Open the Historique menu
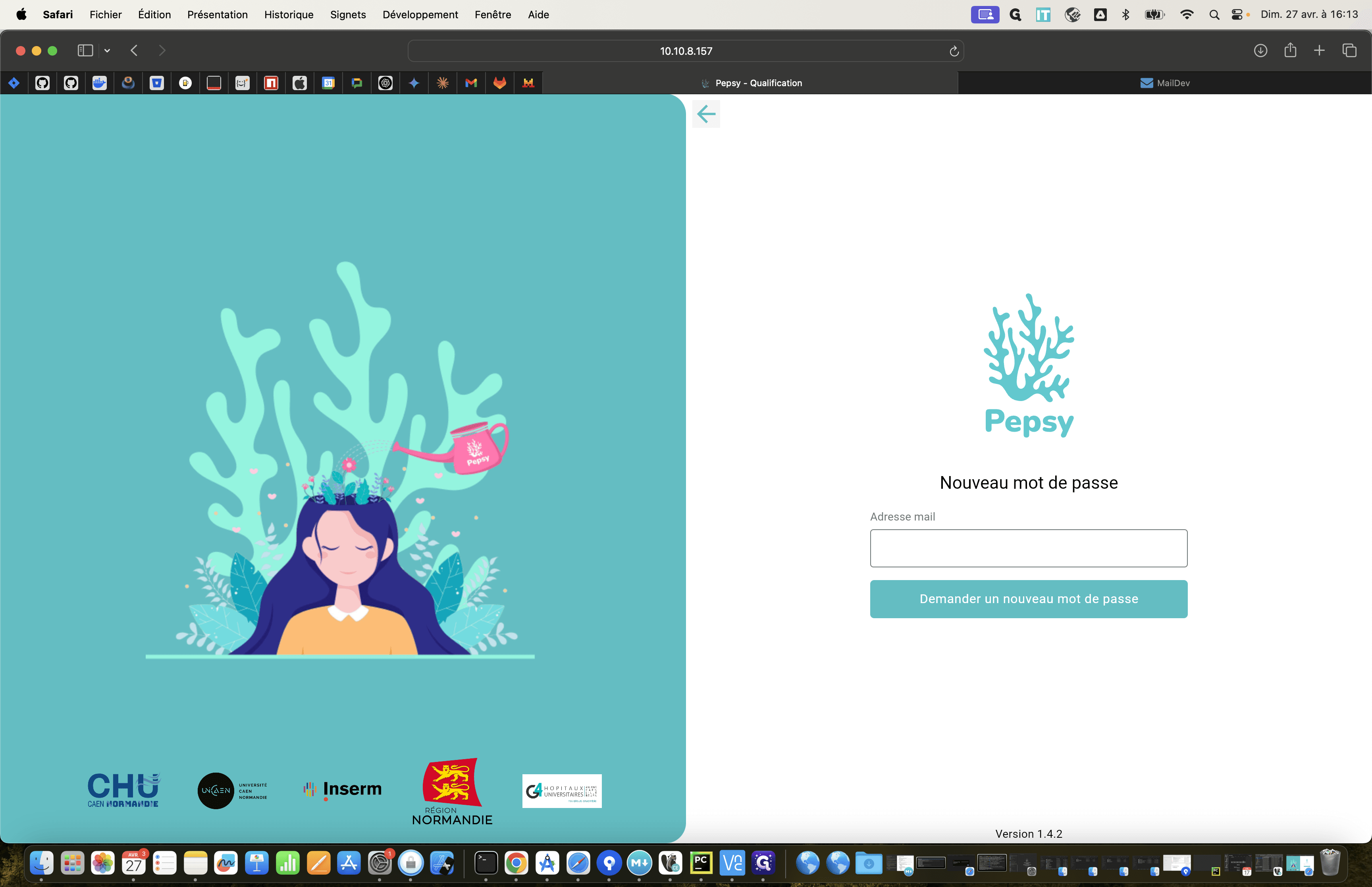 click(289, 14)
